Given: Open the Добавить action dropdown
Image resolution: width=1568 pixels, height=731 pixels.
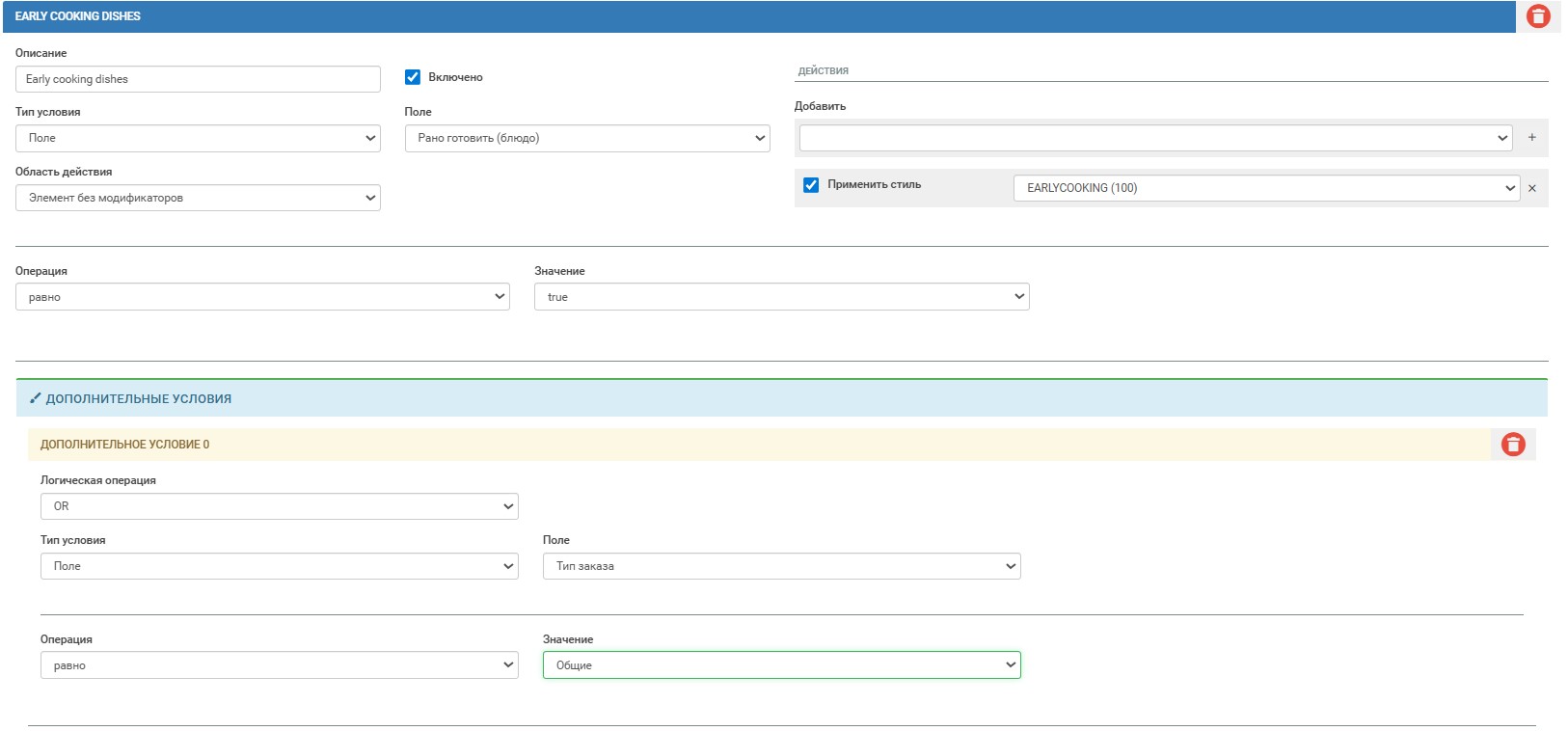Looking at the screenshot, I should click(x=1154, y=139).
